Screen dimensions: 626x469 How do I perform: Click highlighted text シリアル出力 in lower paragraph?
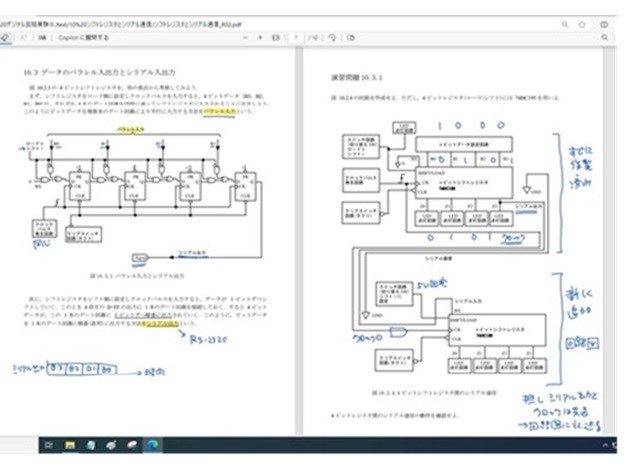pyautogui.click(x=160, y=323)
